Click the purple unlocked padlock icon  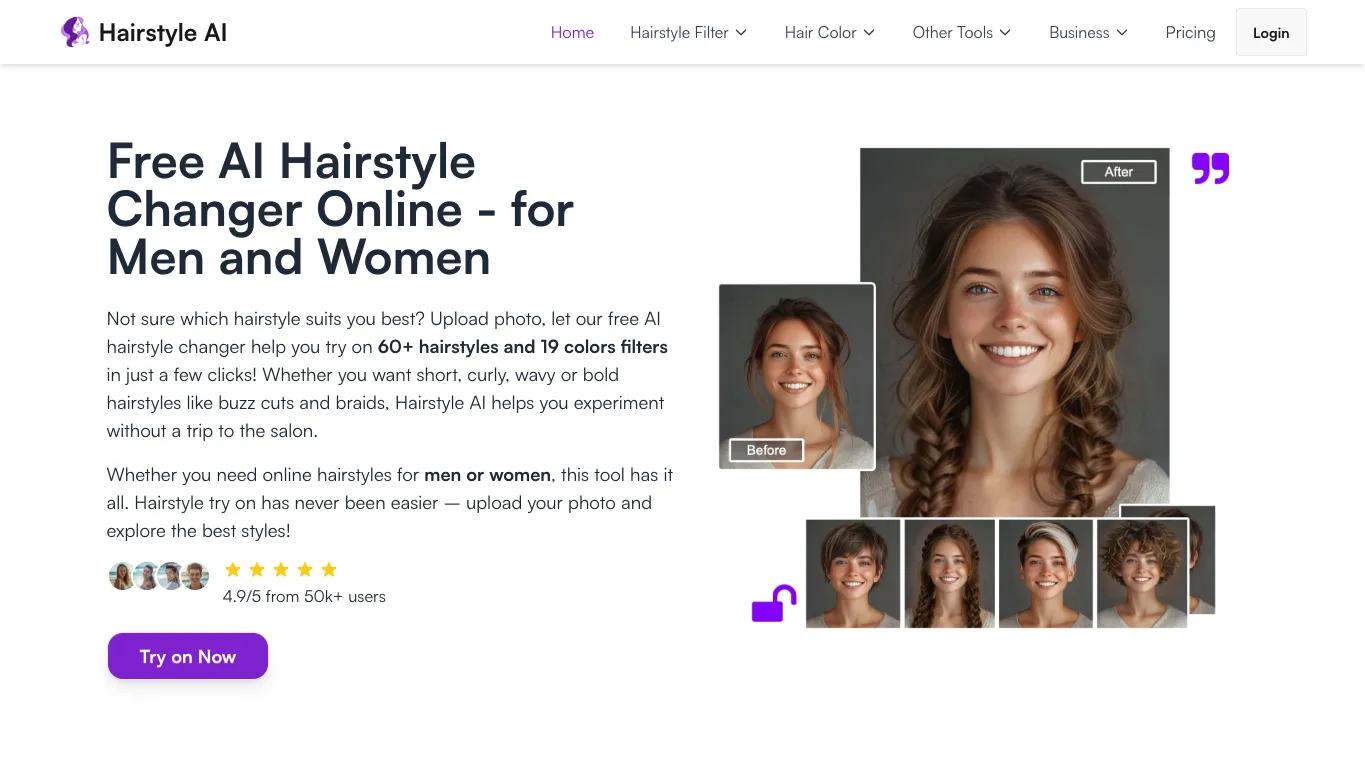coord(774,603)
